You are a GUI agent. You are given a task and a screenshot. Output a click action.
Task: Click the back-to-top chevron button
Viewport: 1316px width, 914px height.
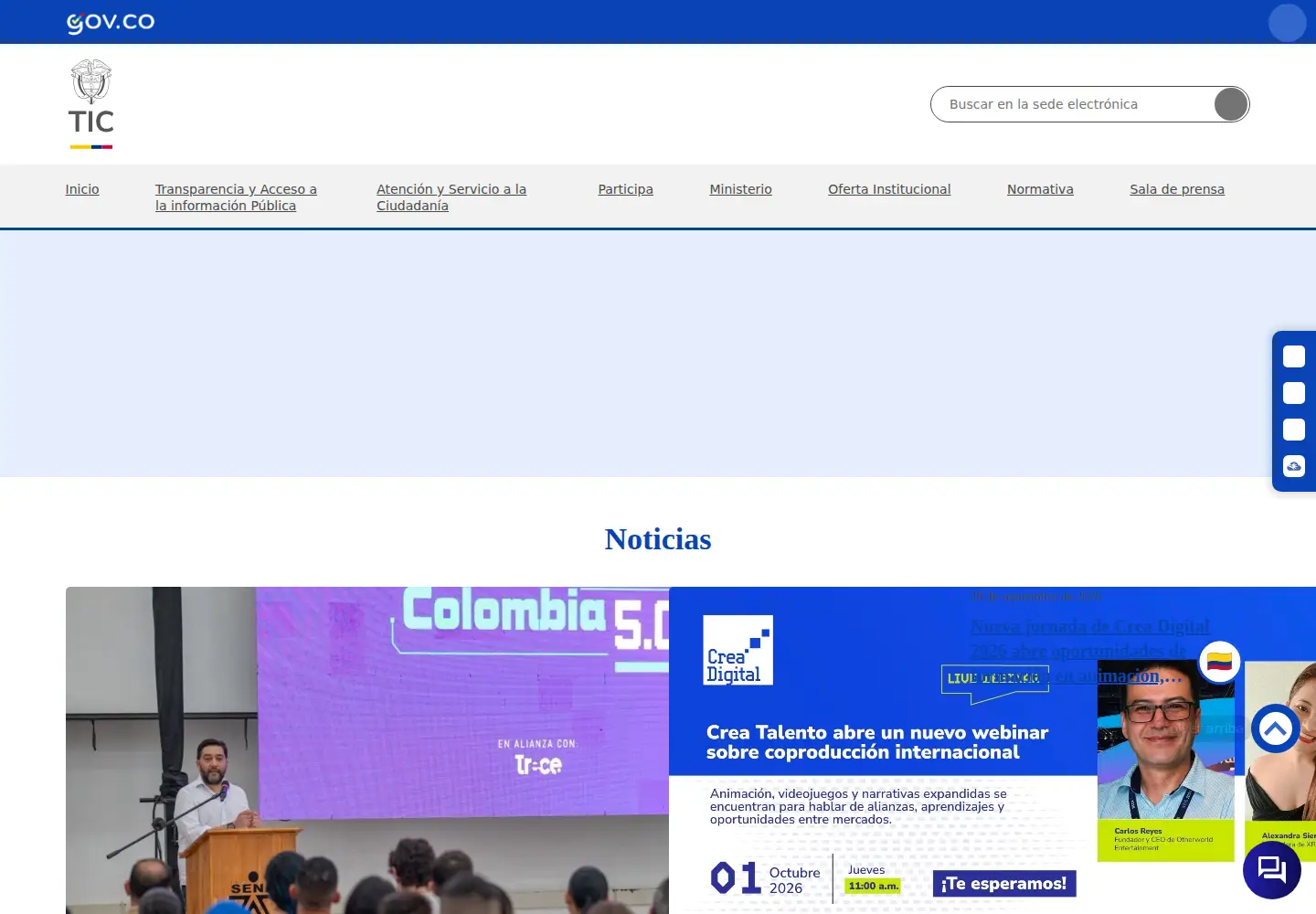pos(1276,728)
